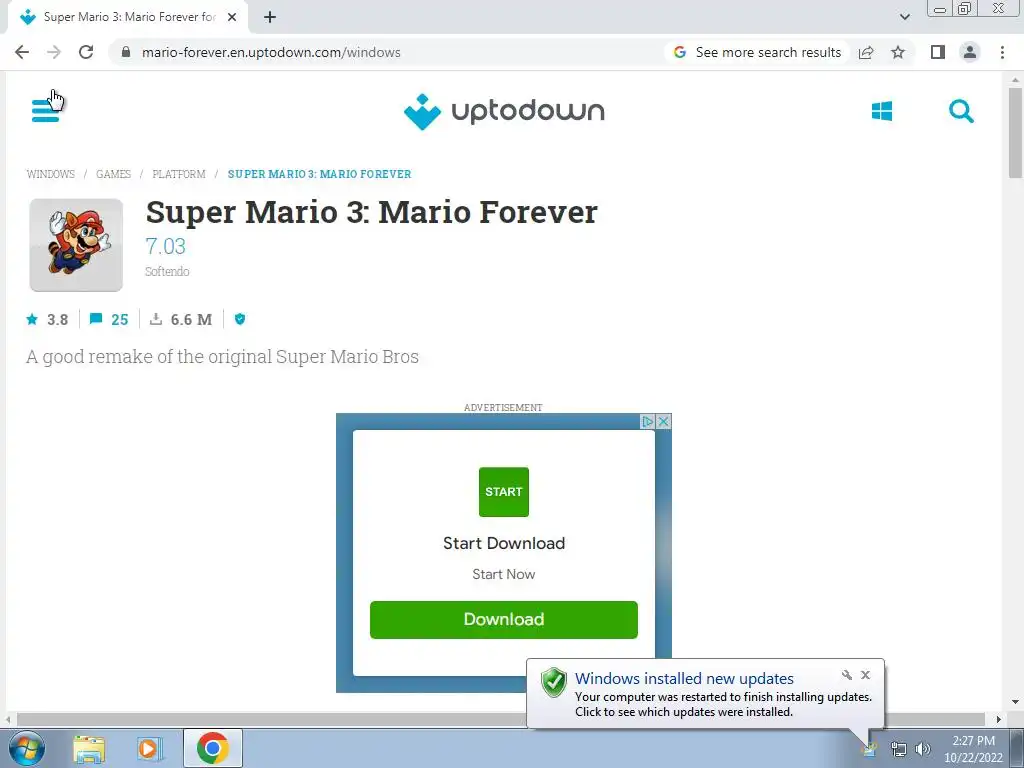Click the green Download ad button
The height and width of the screenshot is (768, 1024).
coord(504,619)
